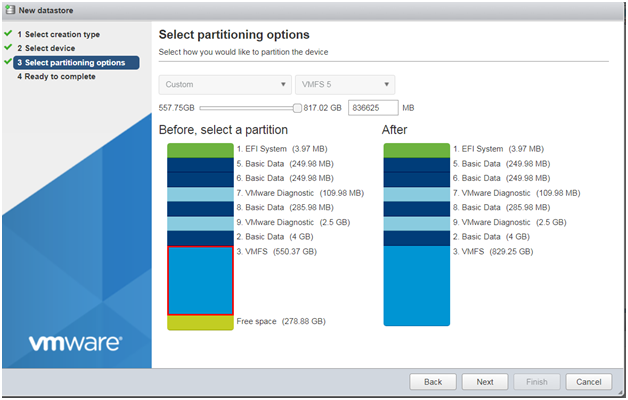This screenshot has height=400, width=628.
Task: Select the EFI System partition block under Before
Action: pos(200,150)
